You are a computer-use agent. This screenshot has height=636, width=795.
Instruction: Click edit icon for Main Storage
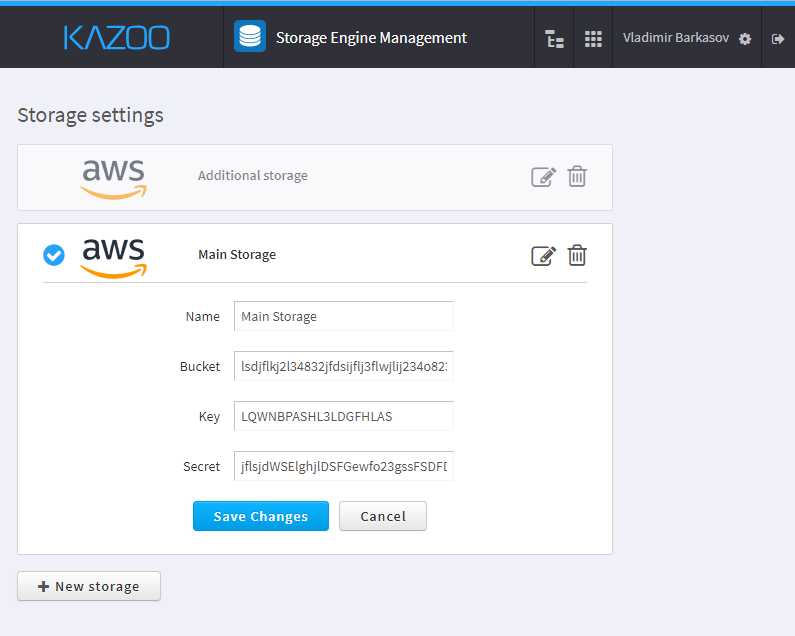tap(543, 256)
